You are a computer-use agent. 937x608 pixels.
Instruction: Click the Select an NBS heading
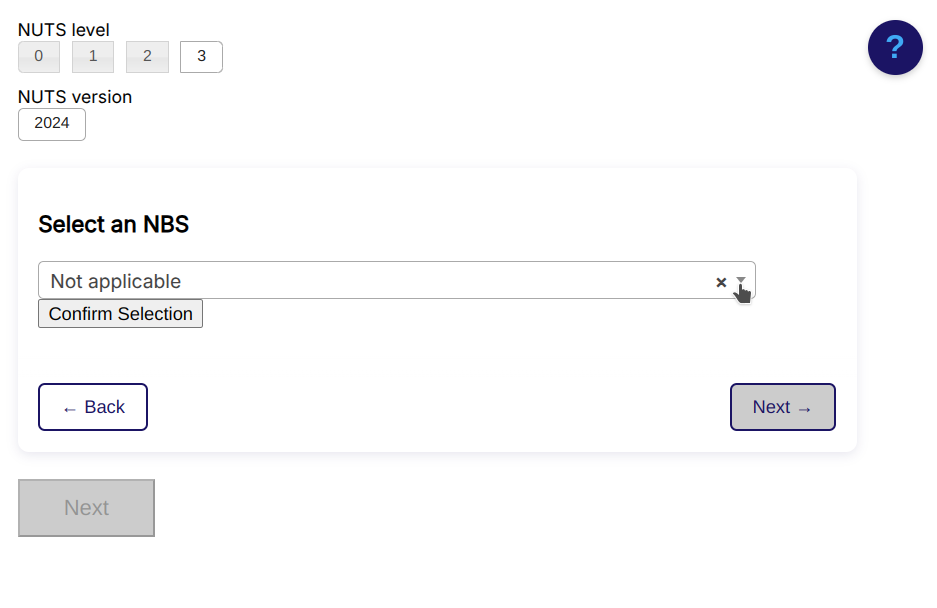113,224
